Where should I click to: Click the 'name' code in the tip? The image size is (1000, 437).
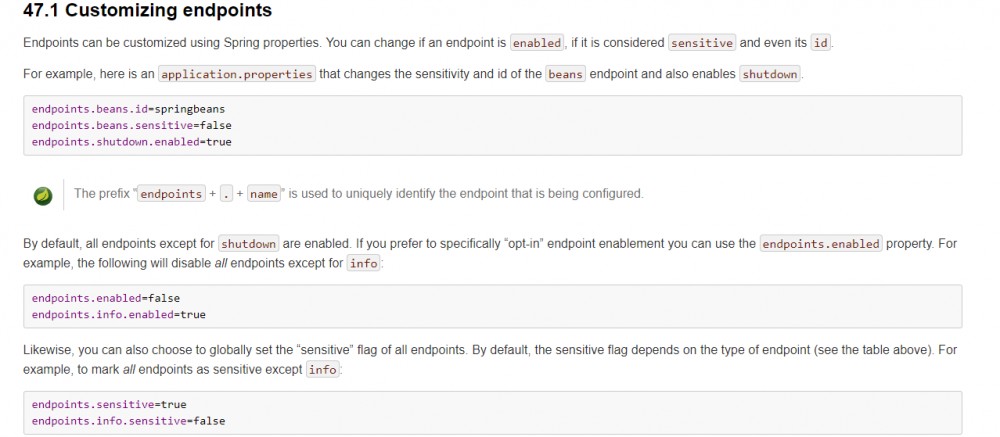pos(264,194)
